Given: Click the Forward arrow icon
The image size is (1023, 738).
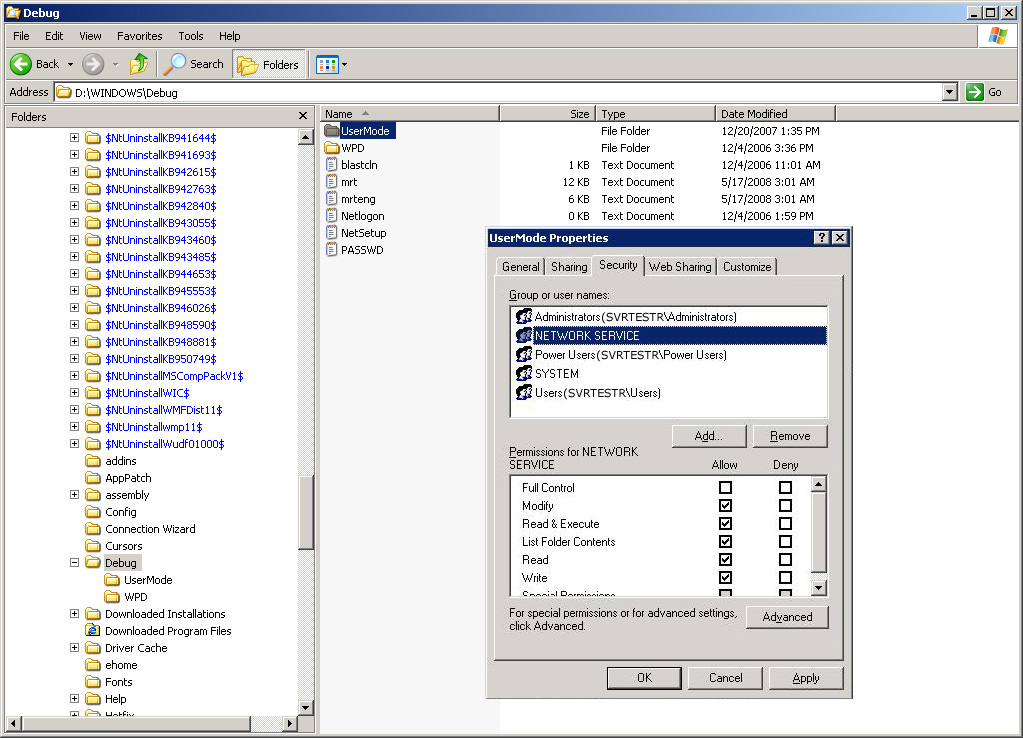Looking at the screenshot, I should pyautogui.click(x=93, y=64).
